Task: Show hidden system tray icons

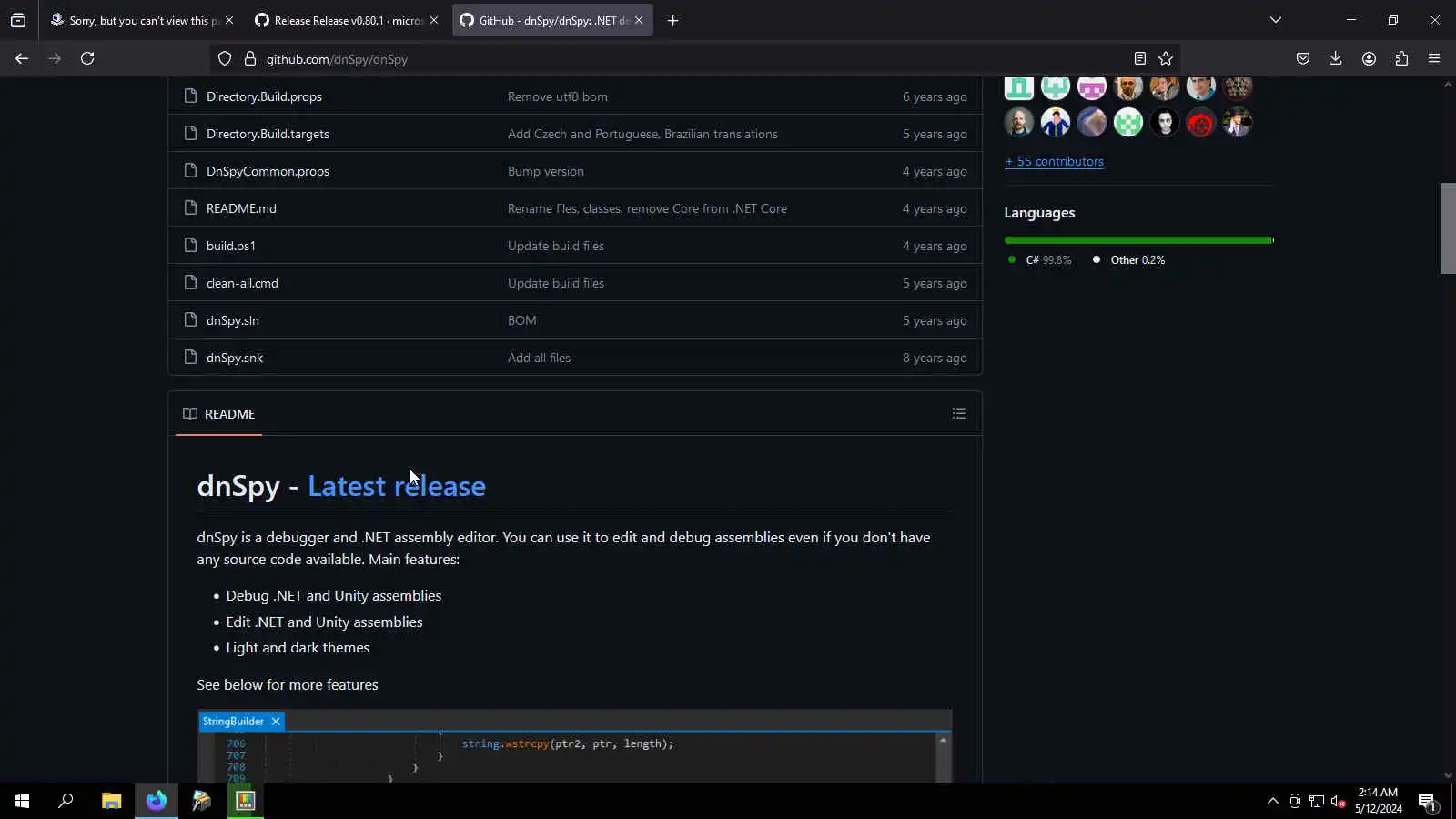Action: tap(1272, 801)
